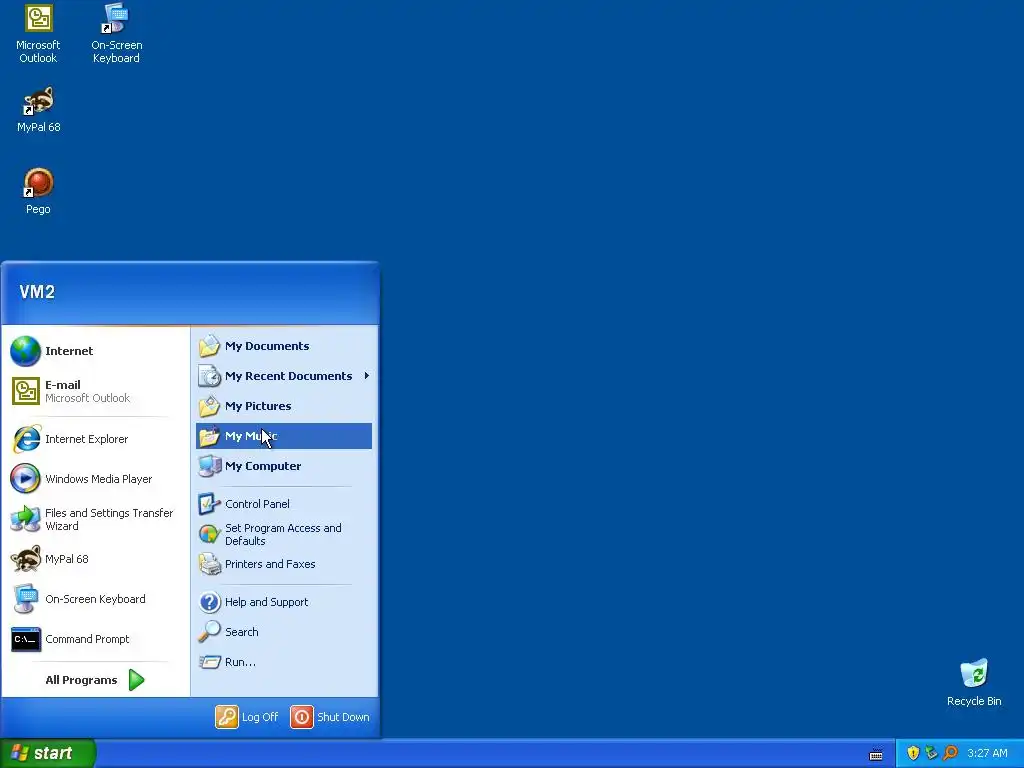This screenshot has width=1024, height=768.
Task: Expand All Programs green arrow
Action: [136, 680]
